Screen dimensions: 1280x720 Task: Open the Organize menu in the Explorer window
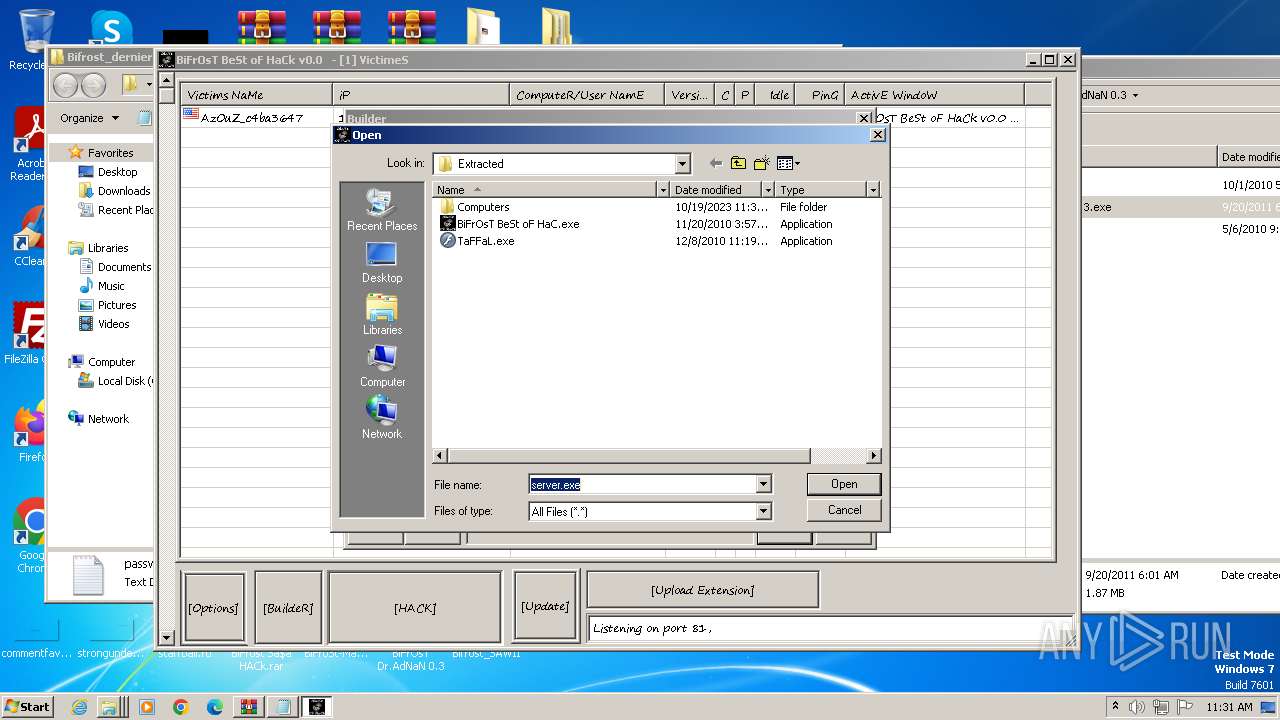point(89,118)
